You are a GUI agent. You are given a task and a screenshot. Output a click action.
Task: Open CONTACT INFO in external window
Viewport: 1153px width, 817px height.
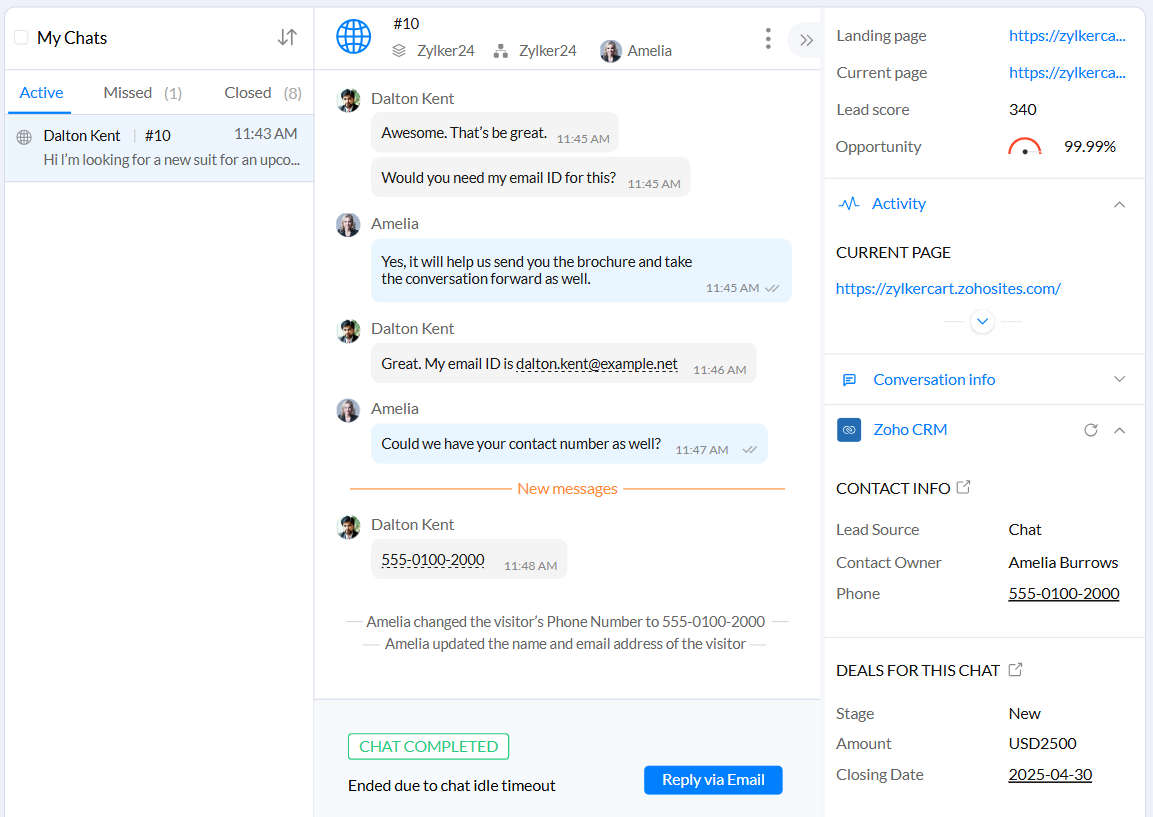point(963,487)
